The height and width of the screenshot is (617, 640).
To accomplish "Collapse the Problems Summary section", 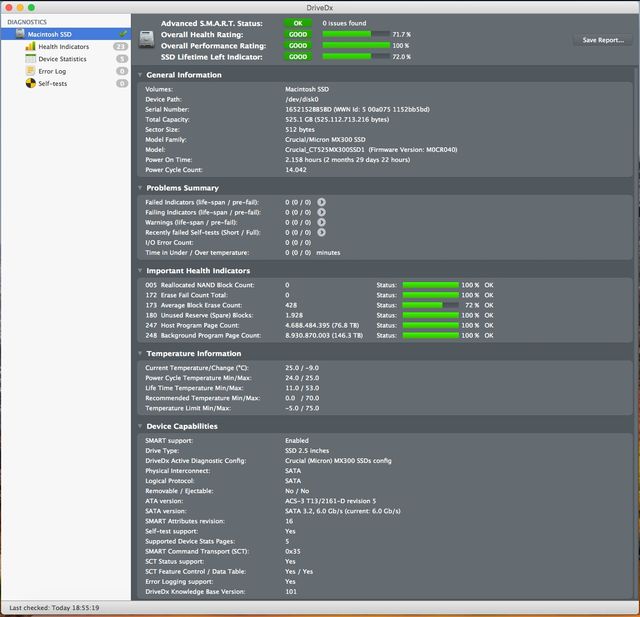I will click(140, 188).
